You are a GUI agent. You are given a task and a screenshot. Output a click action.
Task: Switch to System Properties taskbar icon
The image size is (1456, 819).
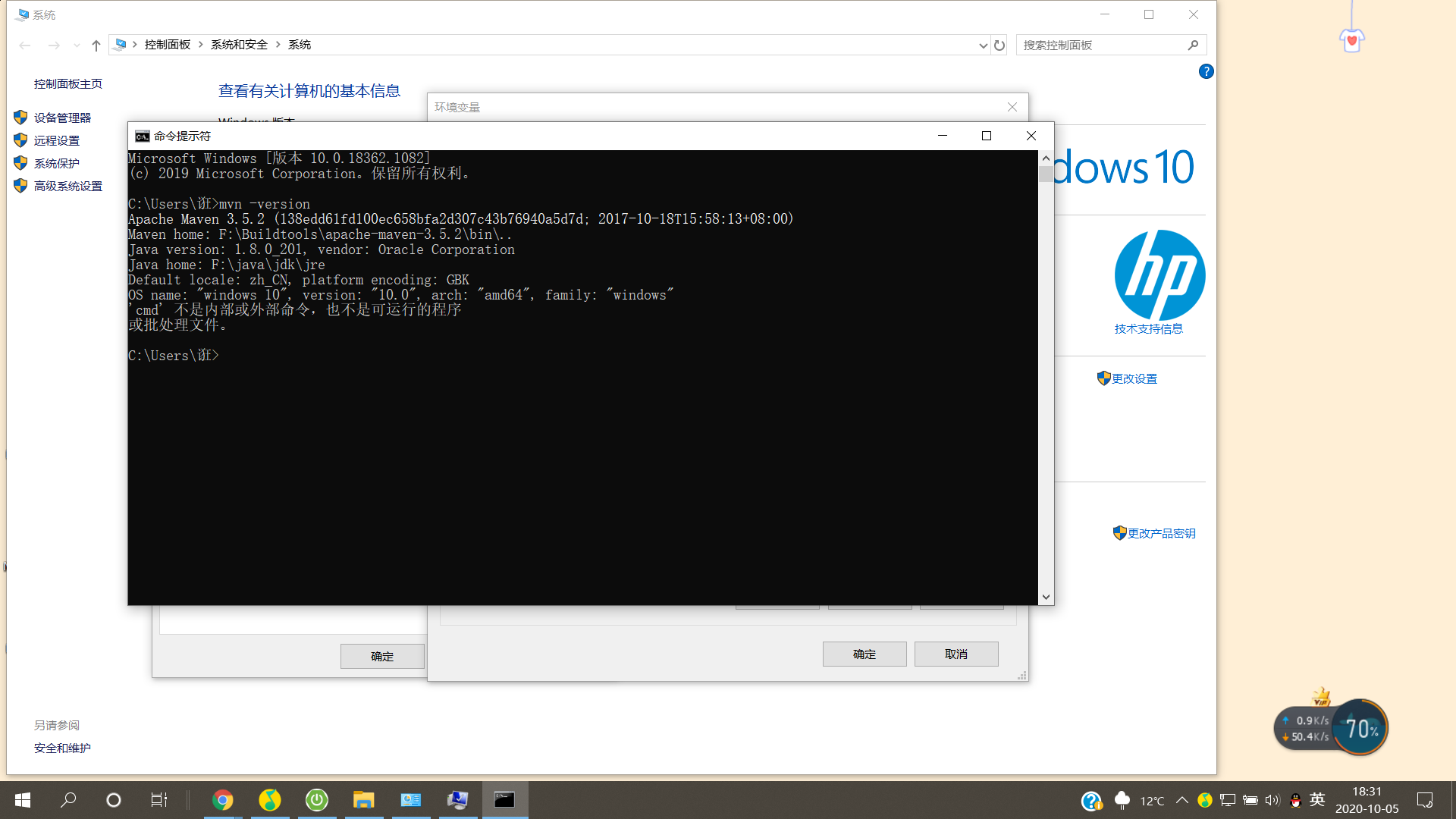click(x=458, y=800)
